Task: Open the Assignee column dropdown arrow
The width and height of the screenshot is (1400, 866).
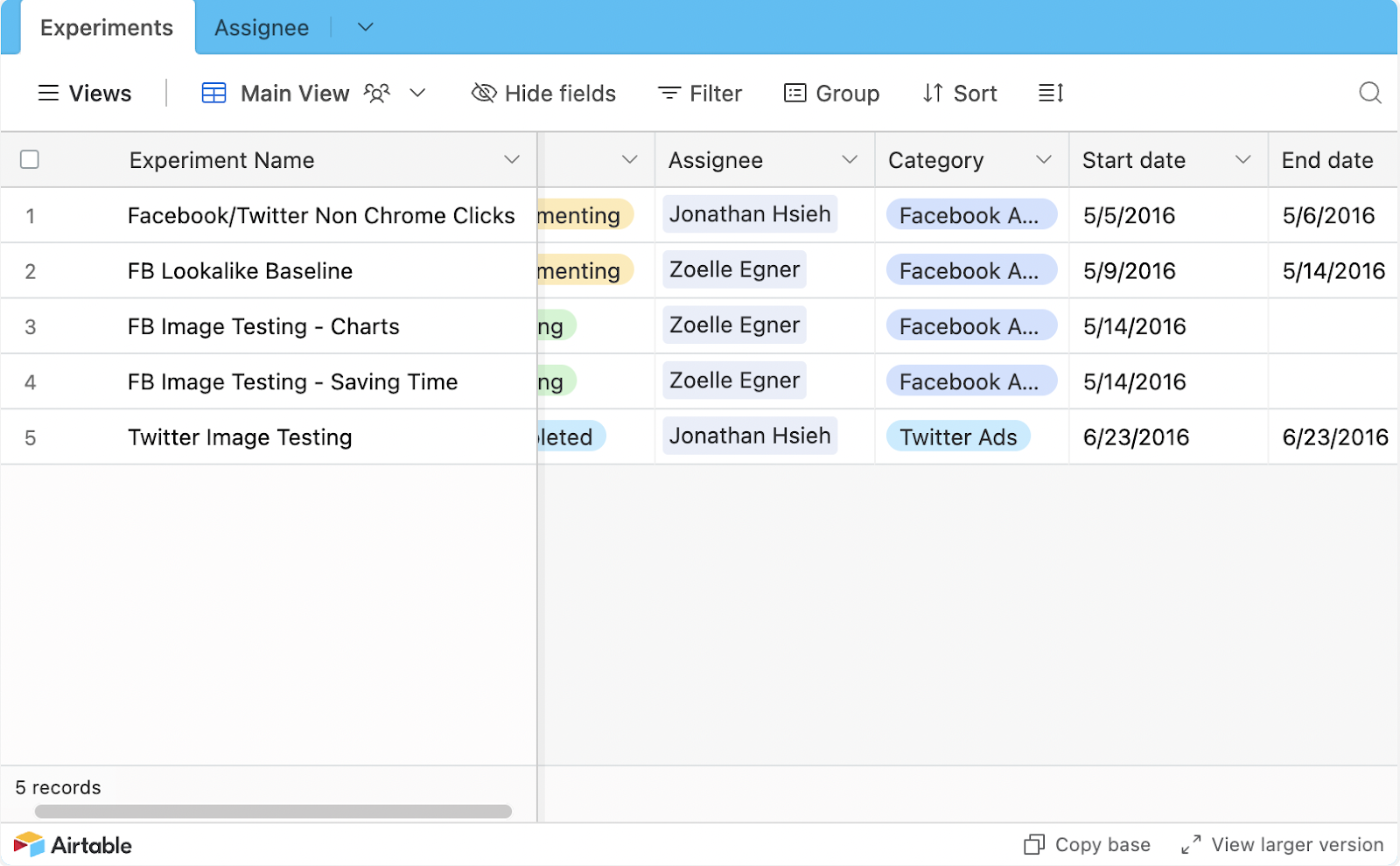Action: (x=849, y=159)
